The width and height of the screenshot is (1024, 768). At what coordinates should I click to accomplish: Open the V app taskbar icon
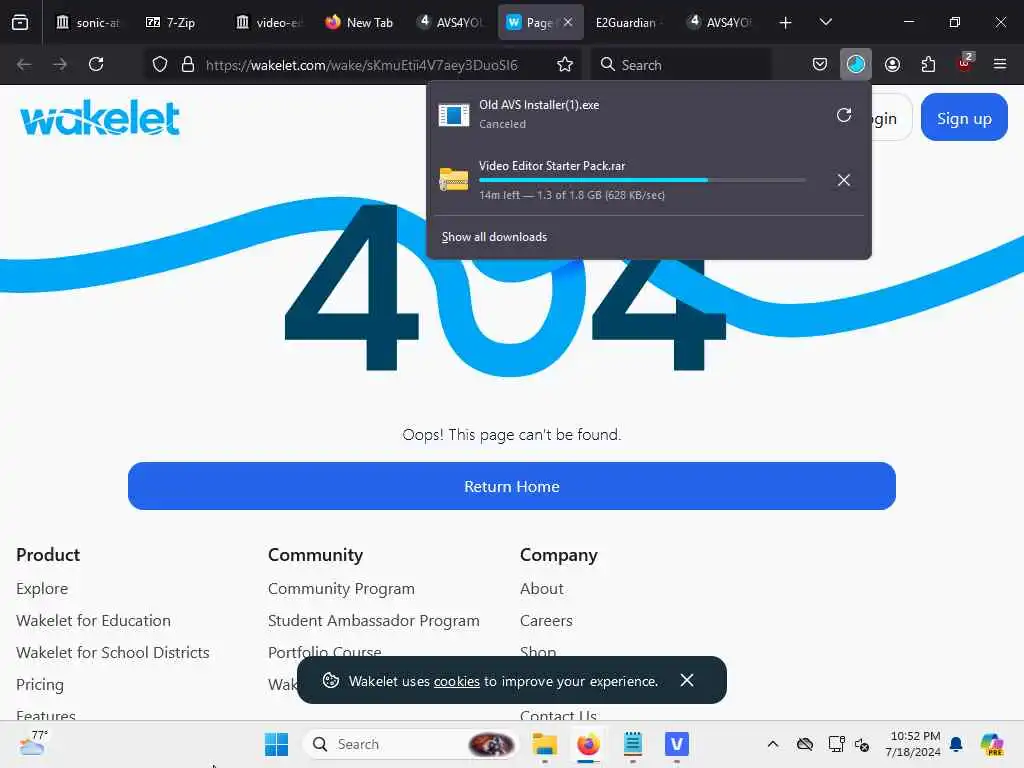[x=677, y=744]
